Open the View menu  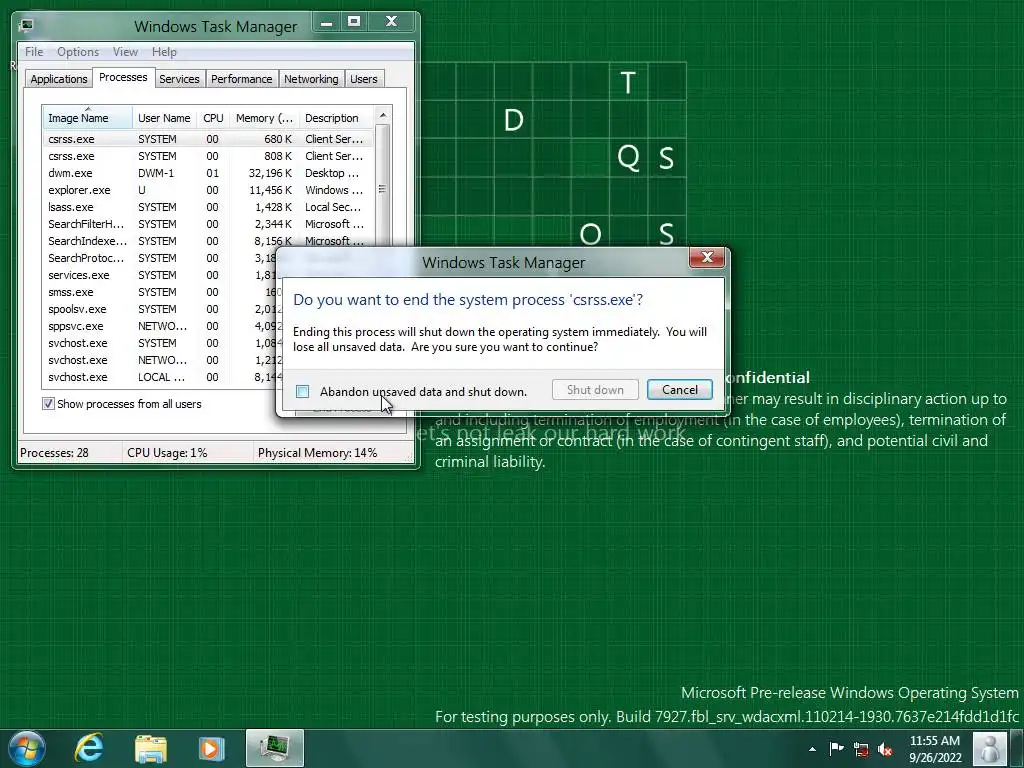(x=125, y=52)
